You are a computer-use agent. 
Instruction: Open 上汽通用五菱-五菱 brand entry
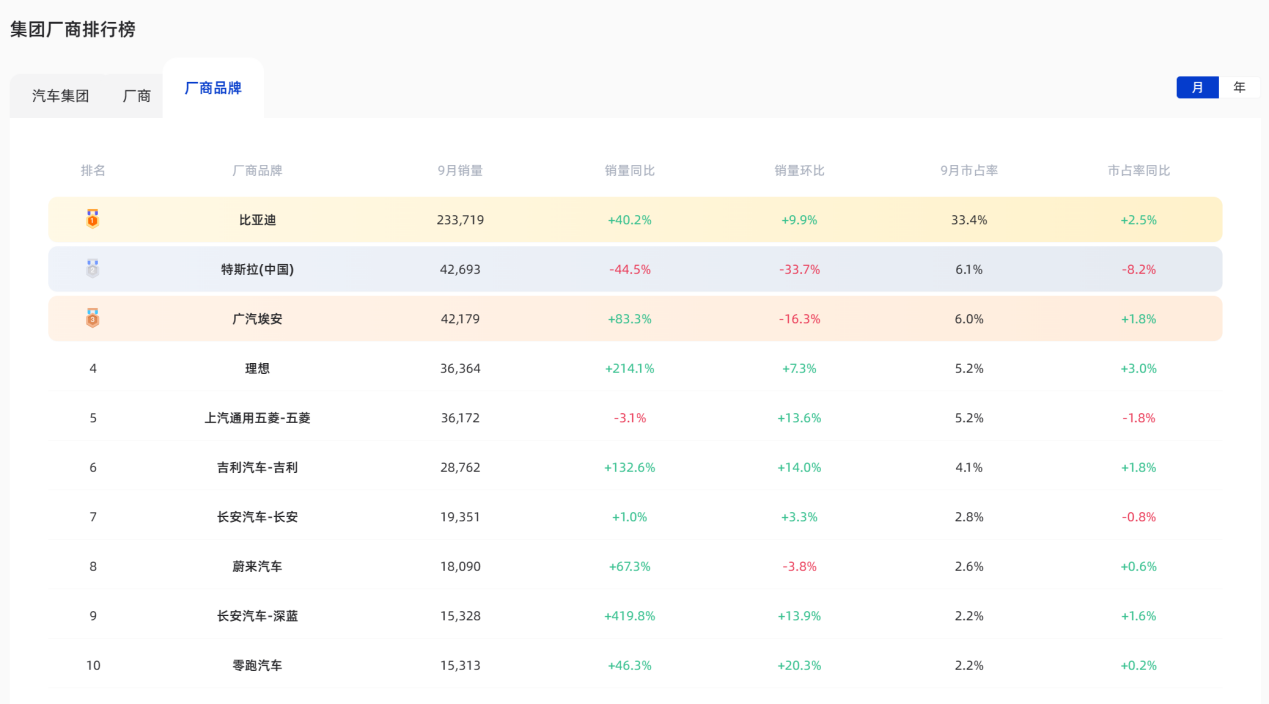point(257,418)
